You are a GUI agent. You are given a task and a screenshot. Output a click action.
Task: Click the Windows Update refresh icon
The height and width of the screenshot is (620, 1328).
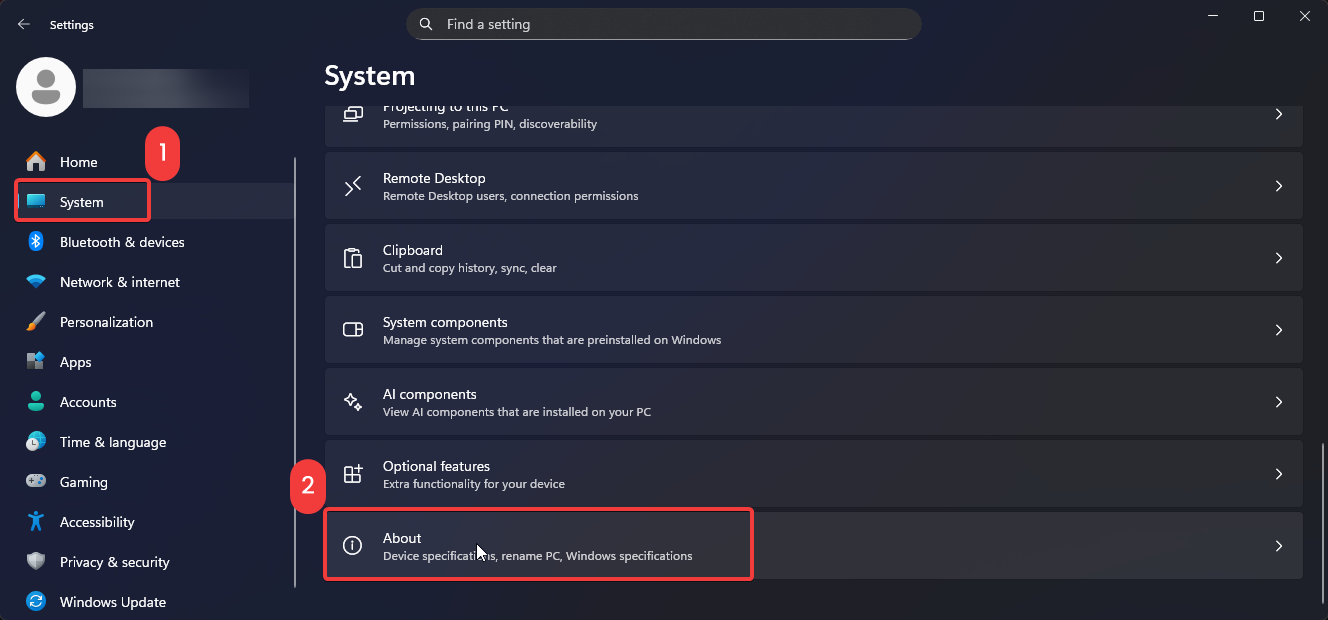click(x=36, y=602)
